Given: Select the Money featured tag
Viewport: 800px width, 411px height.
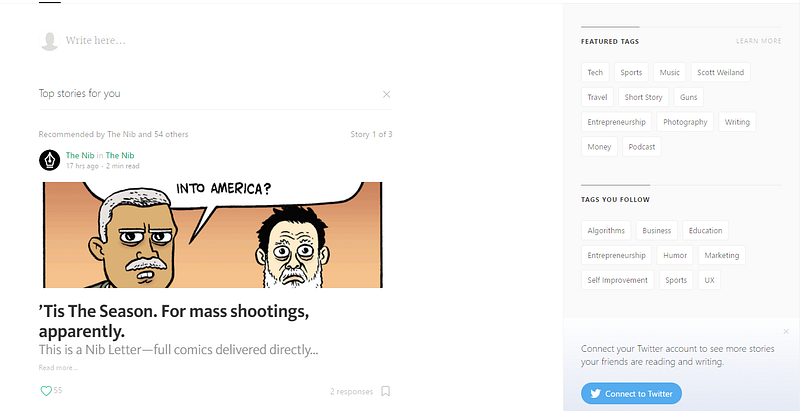Looking at the screenshot, I should (599, 146).
